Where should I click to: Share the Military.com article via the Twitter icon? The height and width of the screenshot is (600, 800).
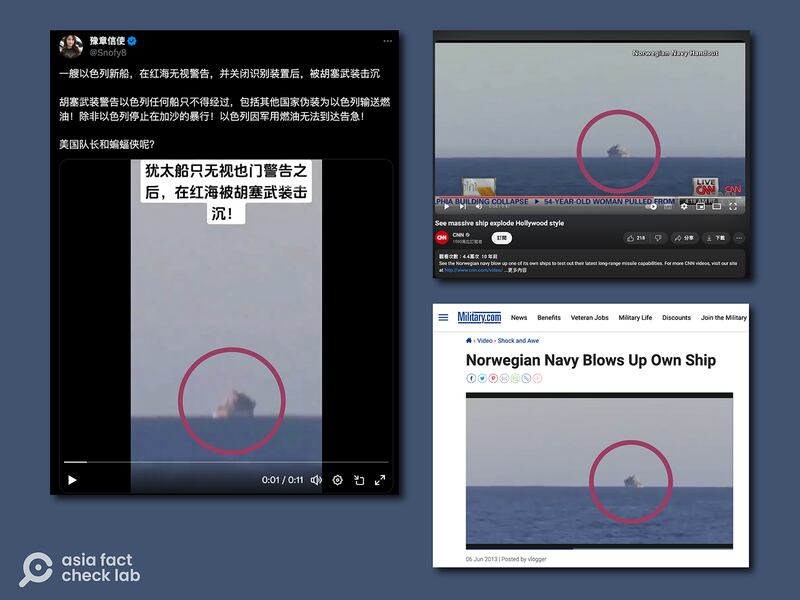point(482,378)
